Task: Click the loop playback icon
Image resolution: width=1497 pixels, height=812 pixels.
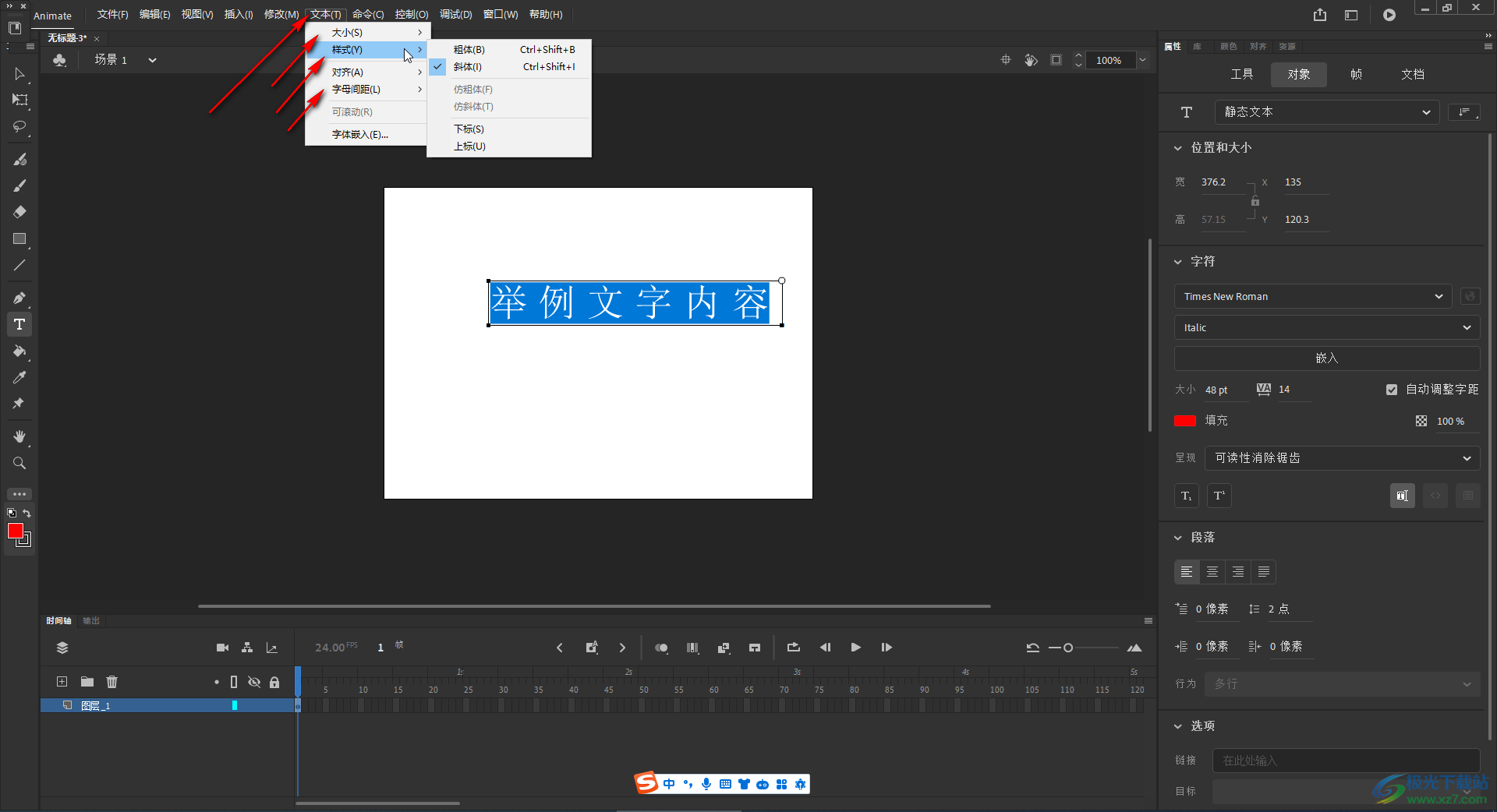Action: (794, 648)
